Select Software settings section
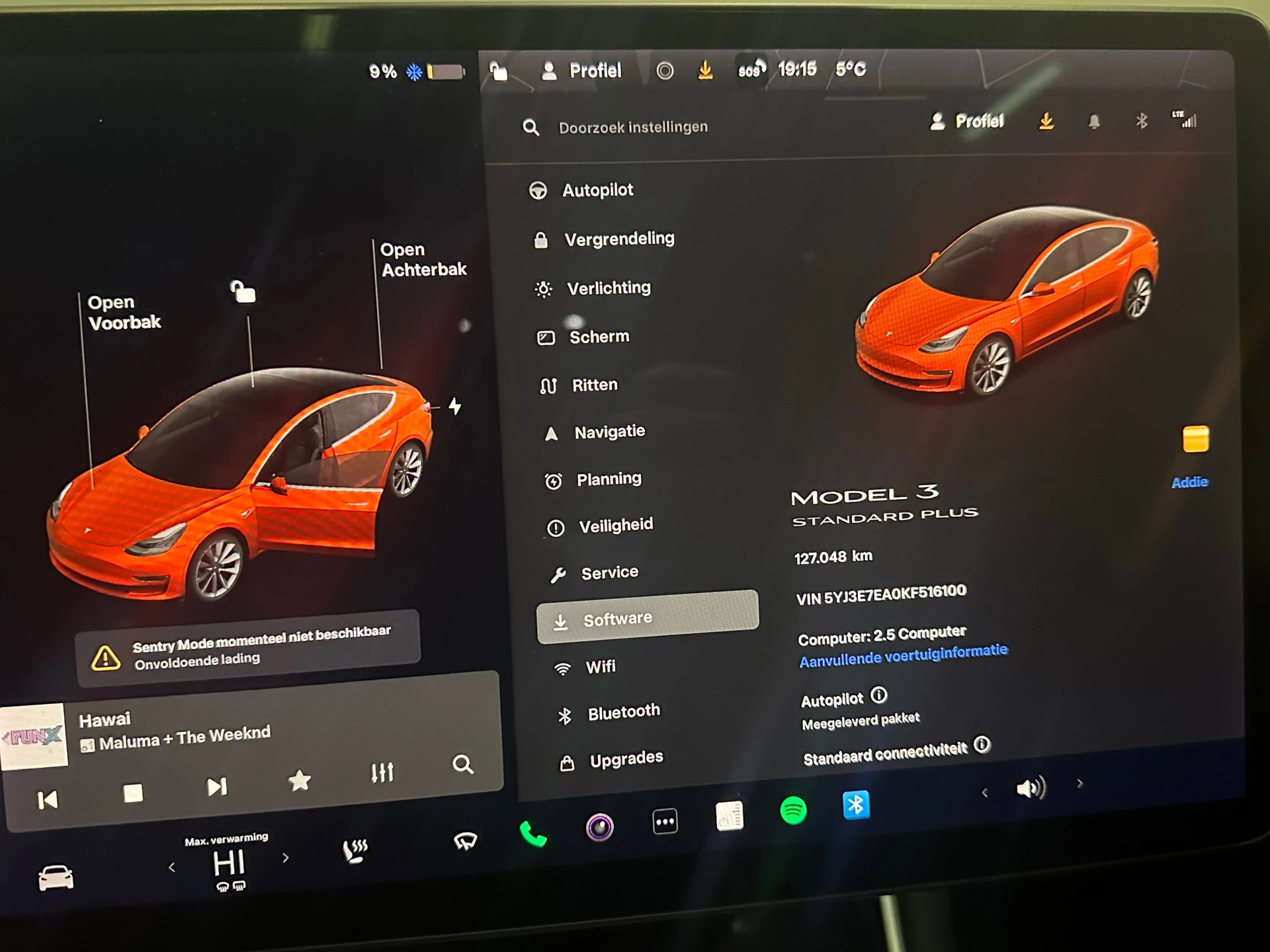 point(640,618)
